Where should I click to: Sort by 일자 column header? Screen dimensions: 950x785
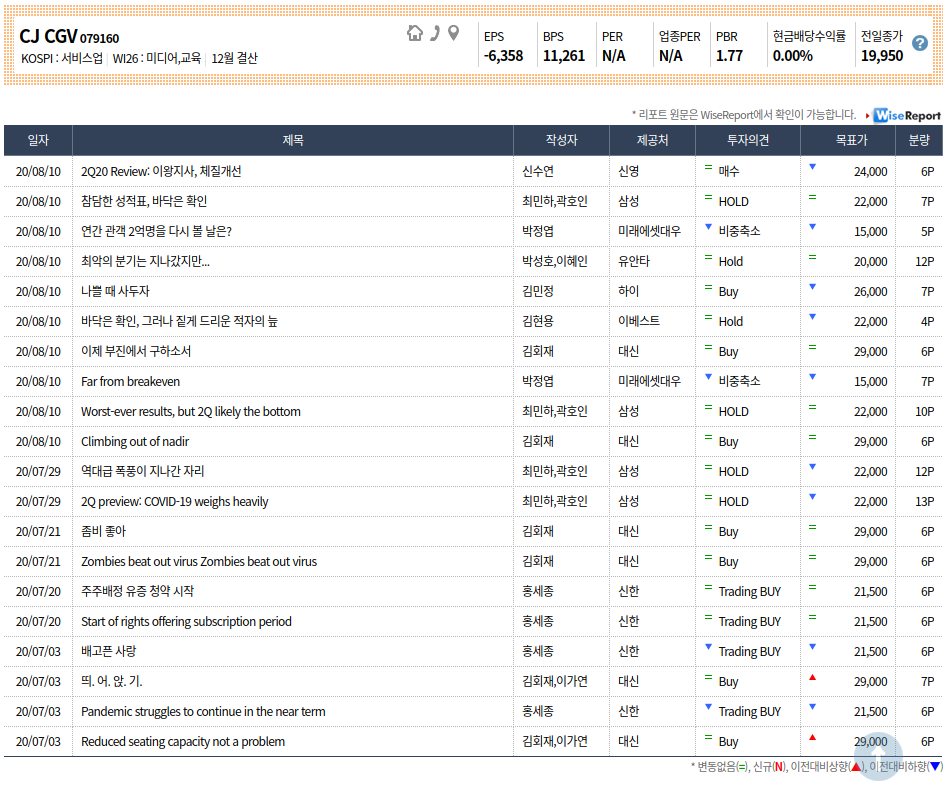pyautogui.click(x=38, y=140)
